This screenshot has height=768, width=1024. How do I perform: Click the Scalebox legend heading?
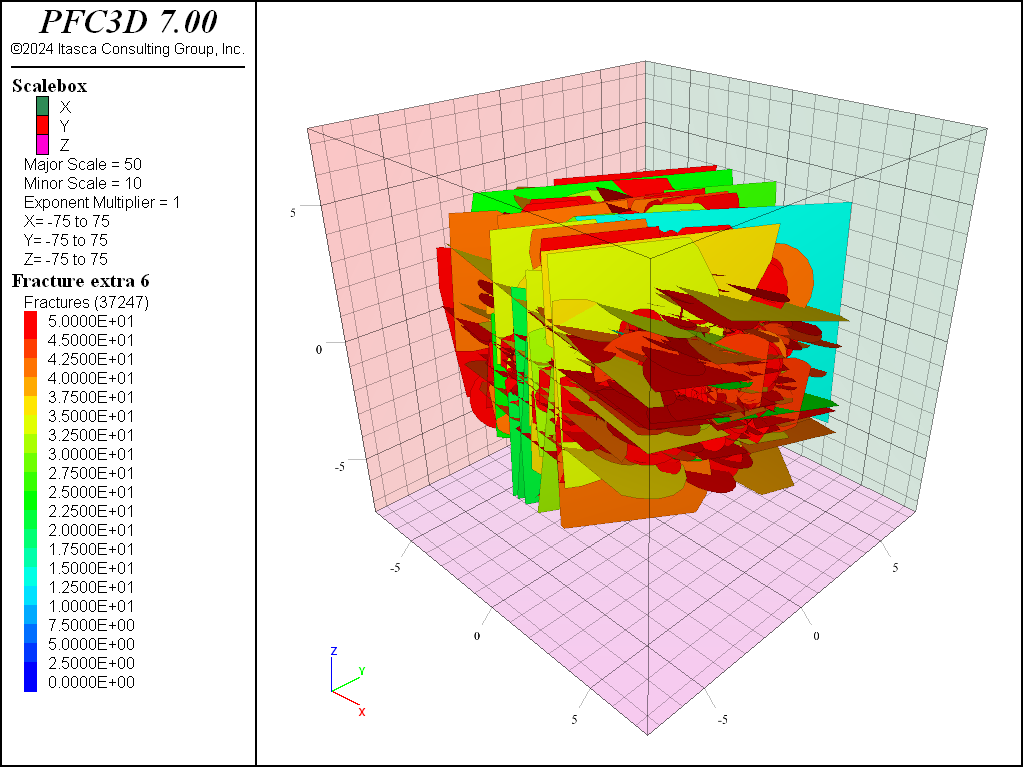49,87
